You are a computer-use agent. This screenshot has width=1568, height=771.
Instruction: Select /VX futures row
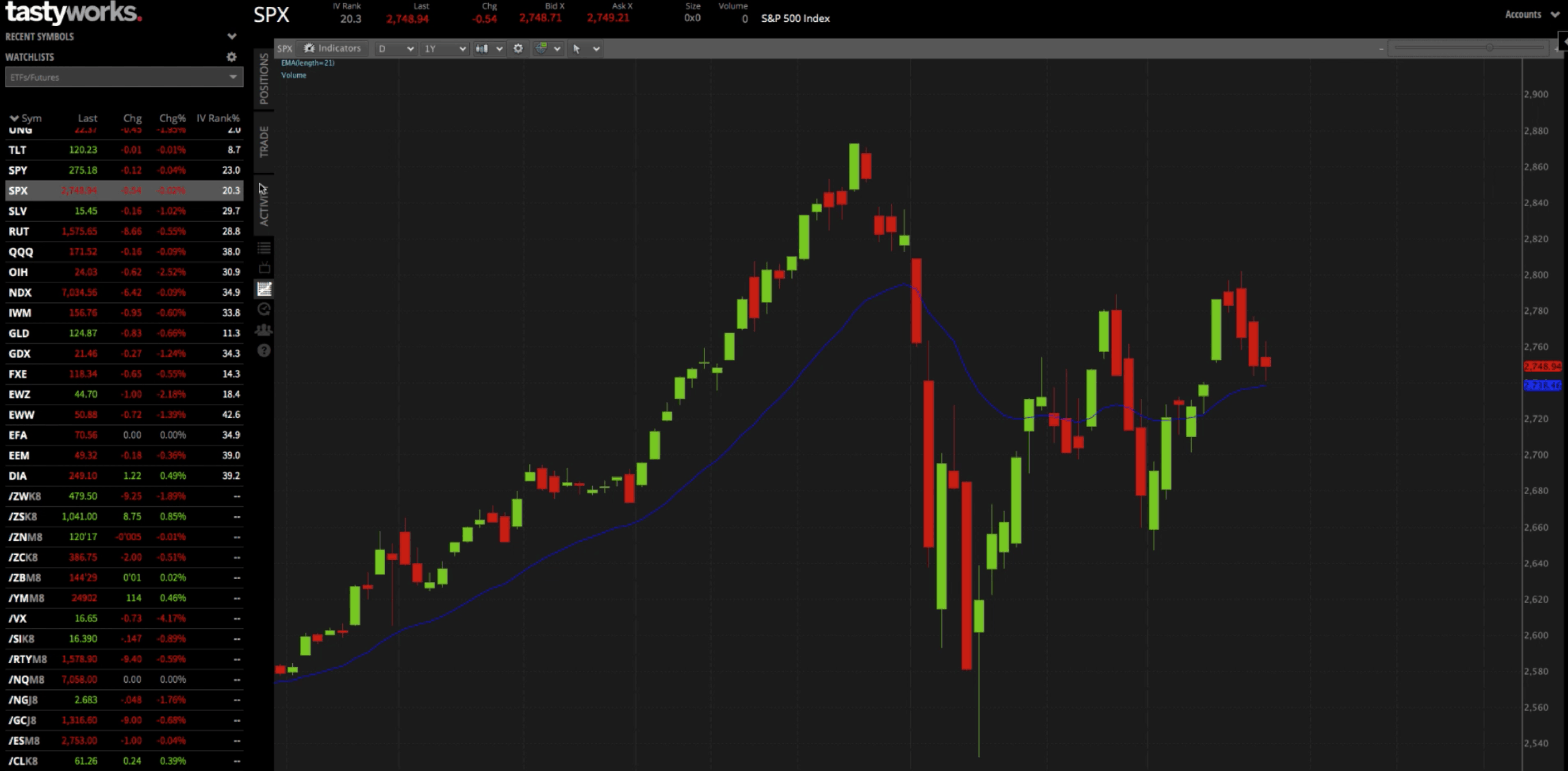pyautogui.click(x=124, y=618)
